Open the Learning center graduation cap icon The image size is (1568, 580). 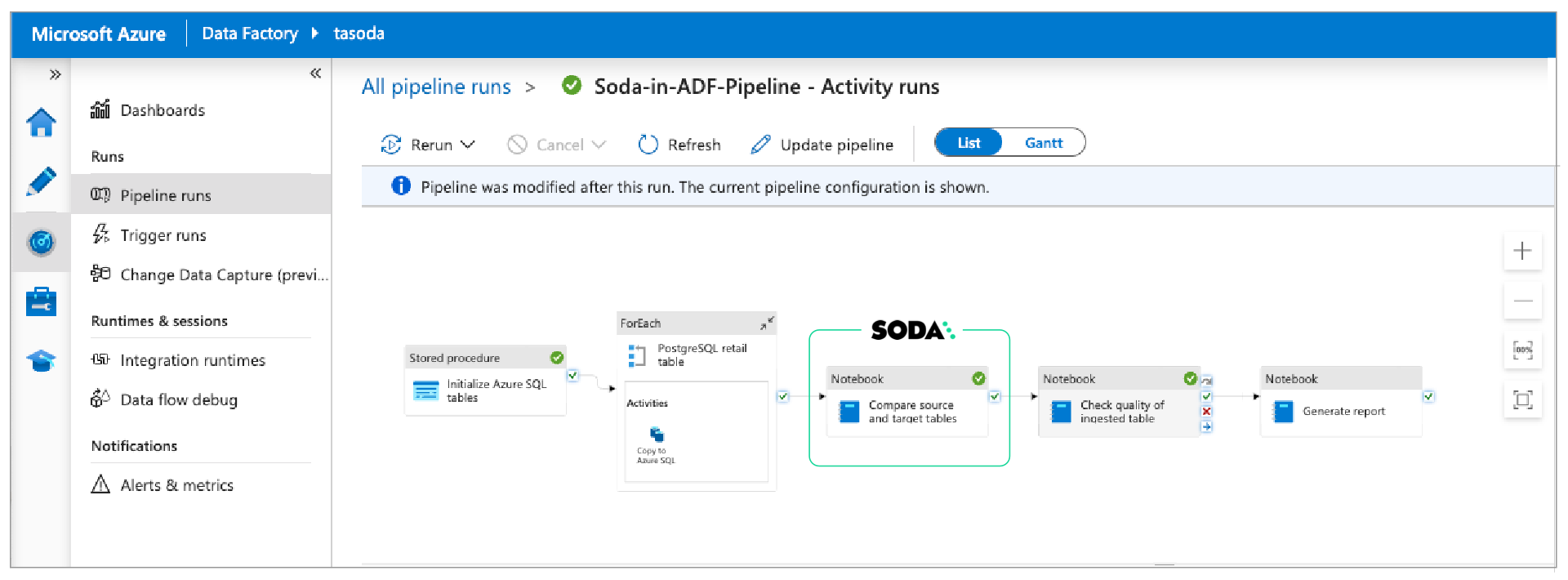(41, 360)
